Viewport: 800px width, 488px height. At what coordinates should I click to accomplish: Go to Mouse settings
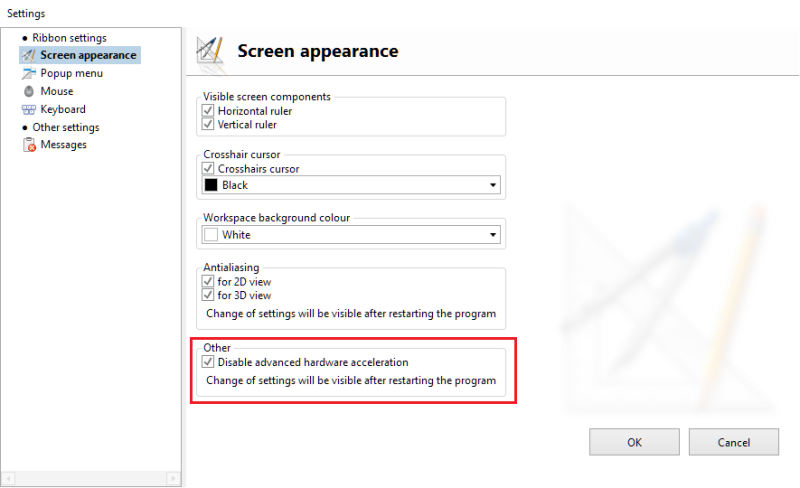[x=57, y=91]
